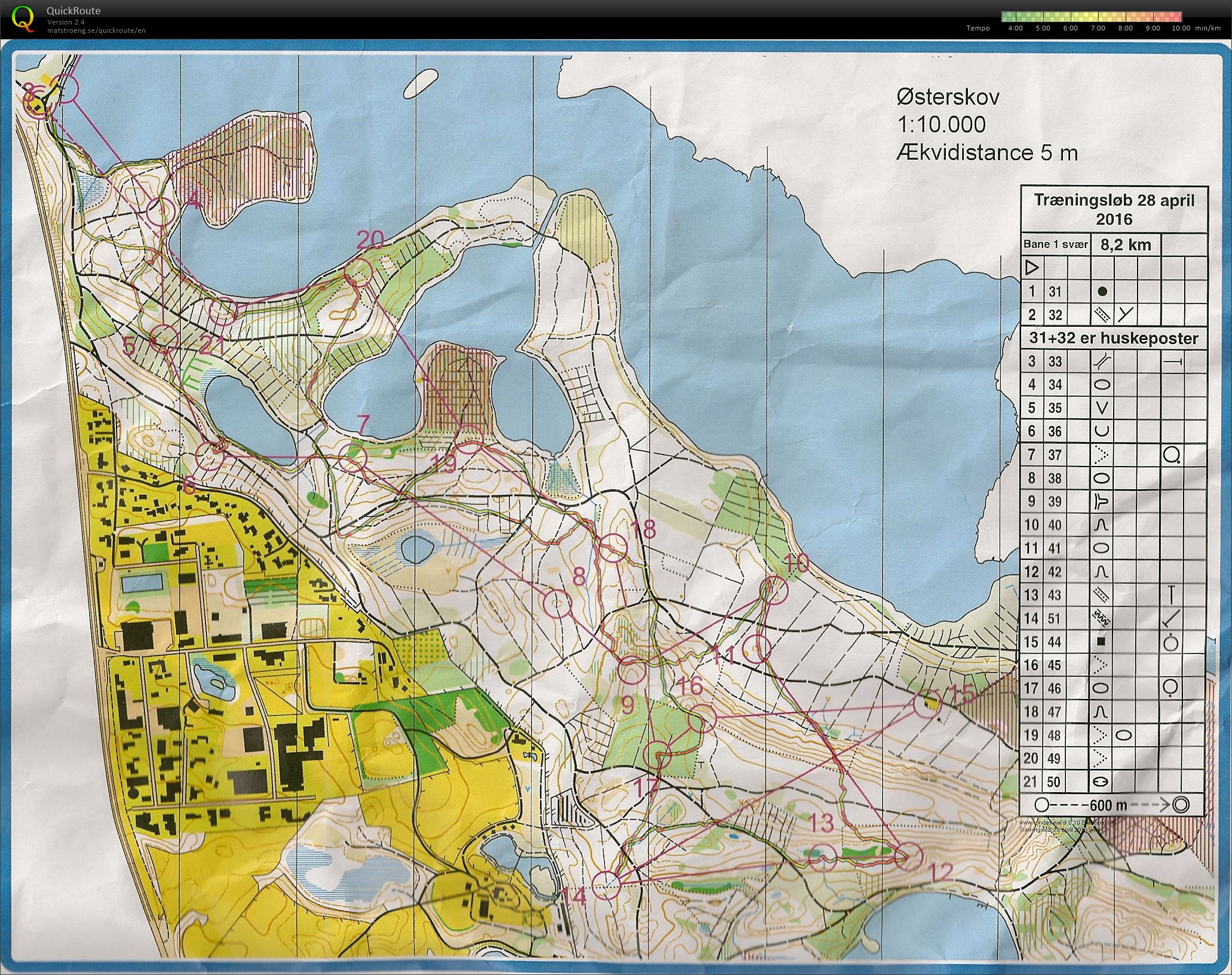1232x975 pixels.
Task: Select control circle 16 on the map
Action: point(702,719)
